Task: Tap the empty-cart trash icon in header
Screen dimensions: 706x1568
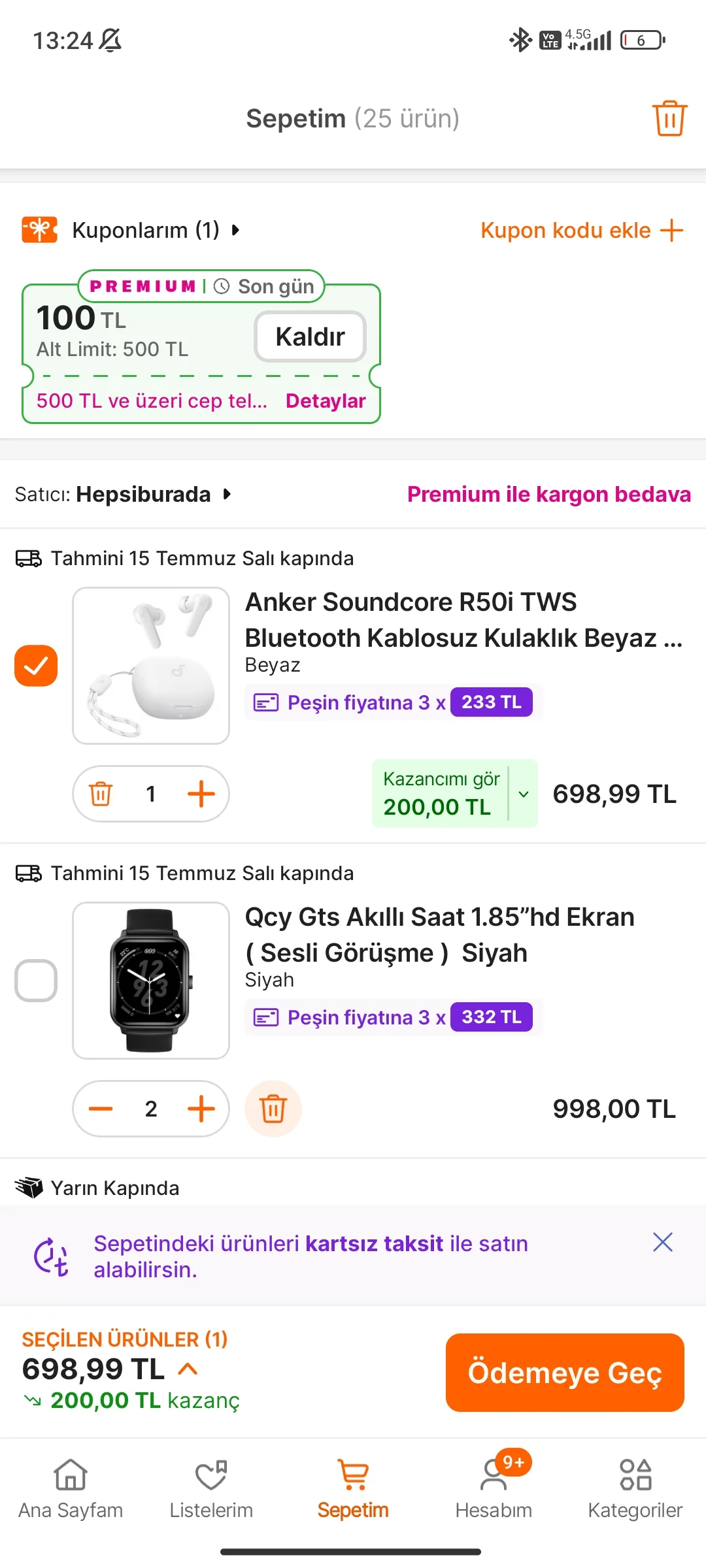Action: (x=669, y=118)
